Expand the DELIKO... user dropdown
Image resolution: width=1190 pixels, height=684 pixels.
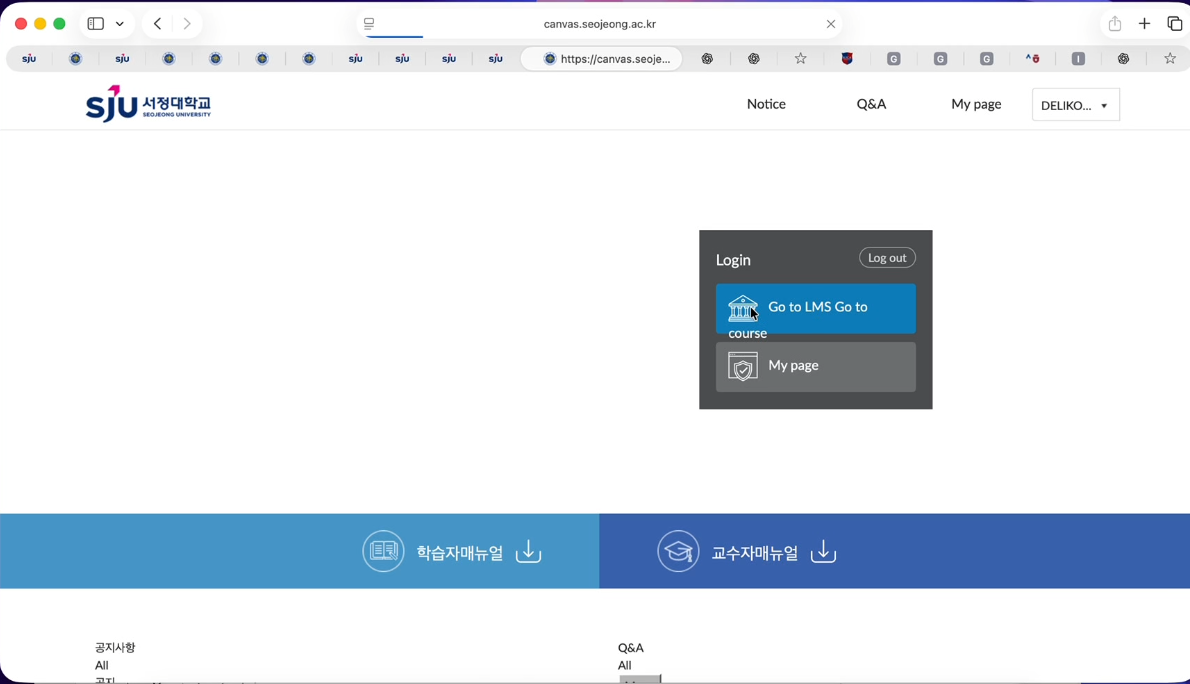pyautogui.click(x=1075, y=105)
